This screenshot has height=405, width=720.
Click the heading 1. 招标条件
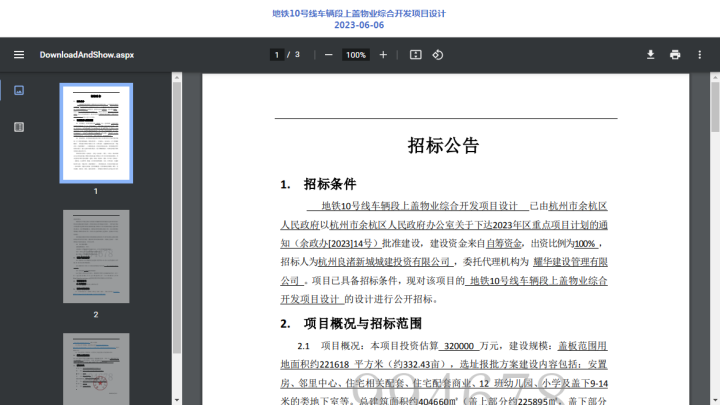coord(318,184)
